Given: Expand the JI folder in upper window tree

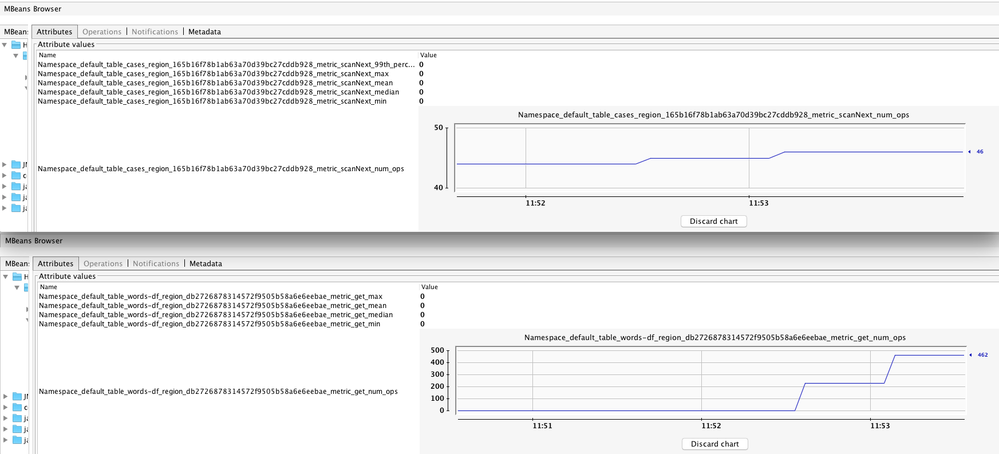Looking at the screenshot, I should tap(6, 164).
